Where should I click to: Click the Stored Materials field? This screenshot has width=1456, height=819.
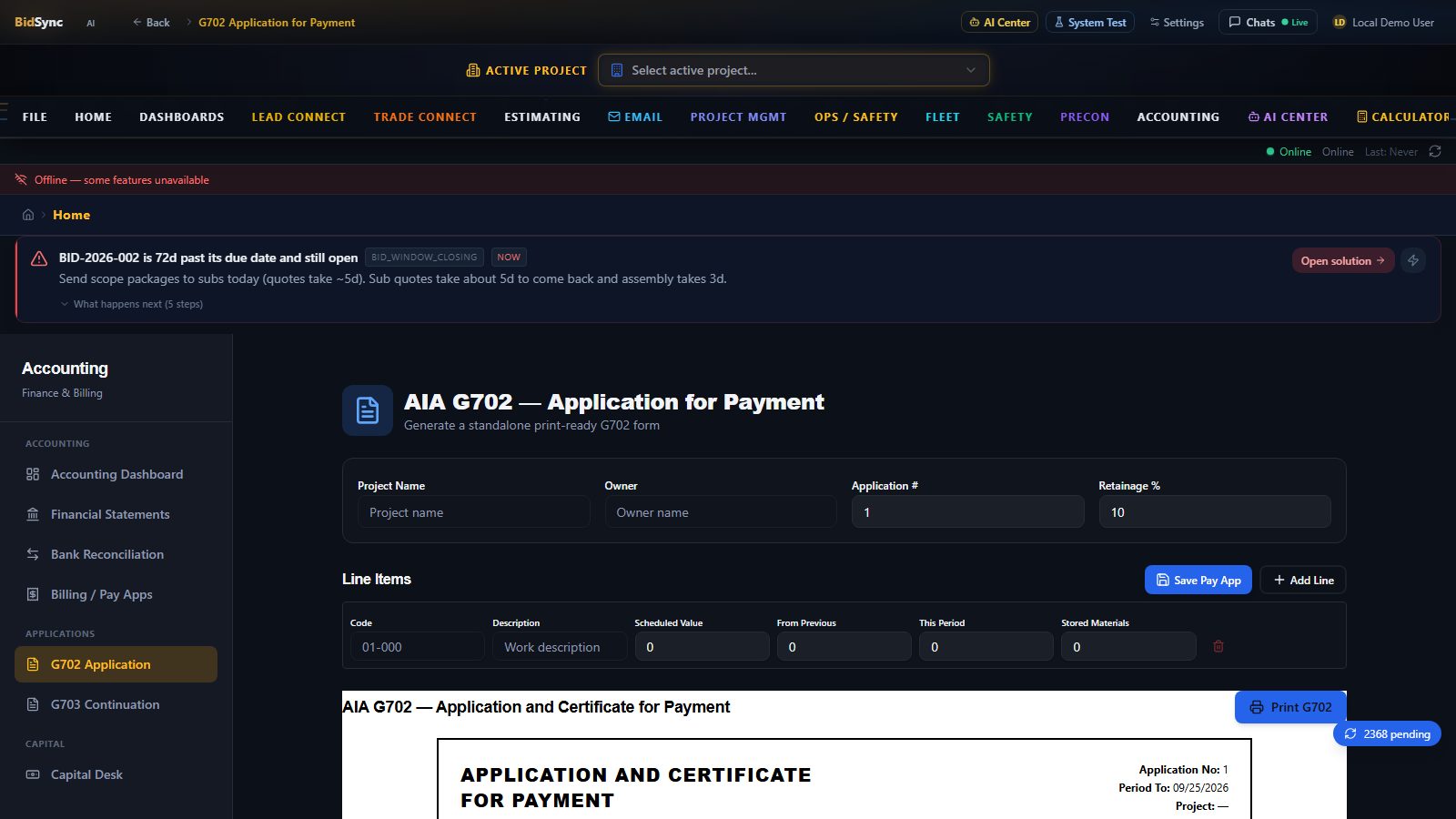coord(1128,647)
